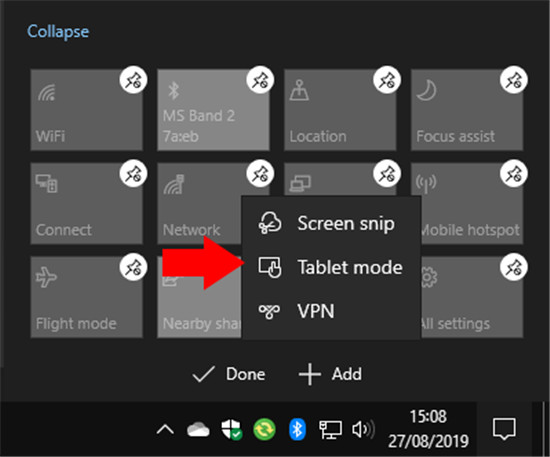This screenshot has width=550, height=457.
Task: Show hidden system tray icons
Action: [x=165, y=429]
